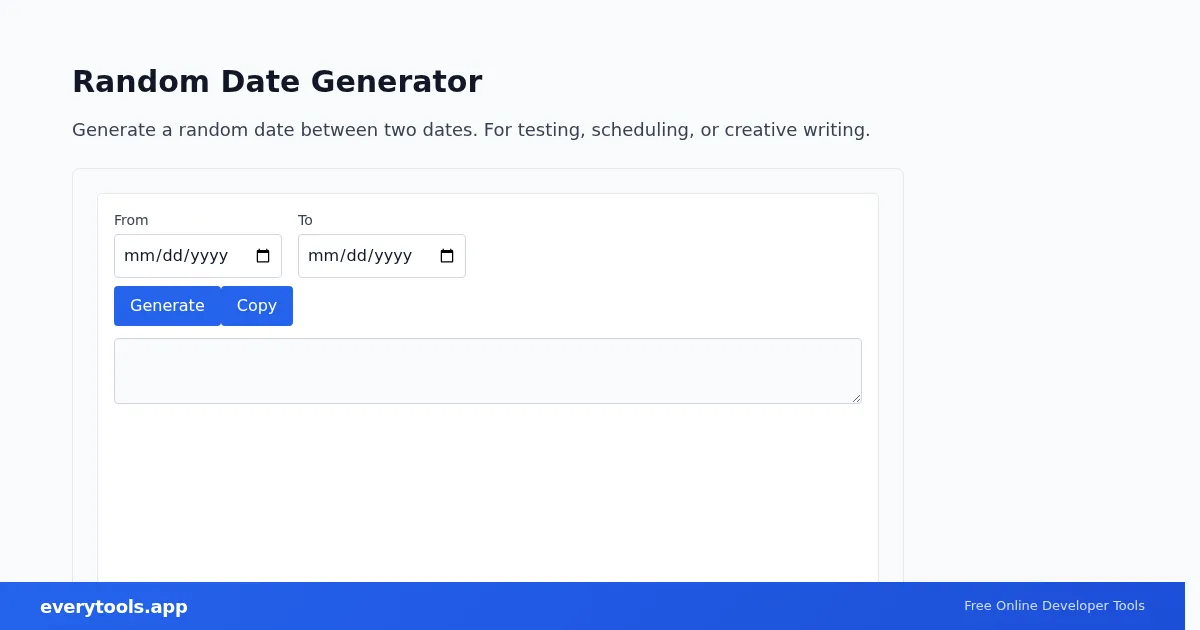
Task: Click the To label above the date field
Action: [305, 220]
